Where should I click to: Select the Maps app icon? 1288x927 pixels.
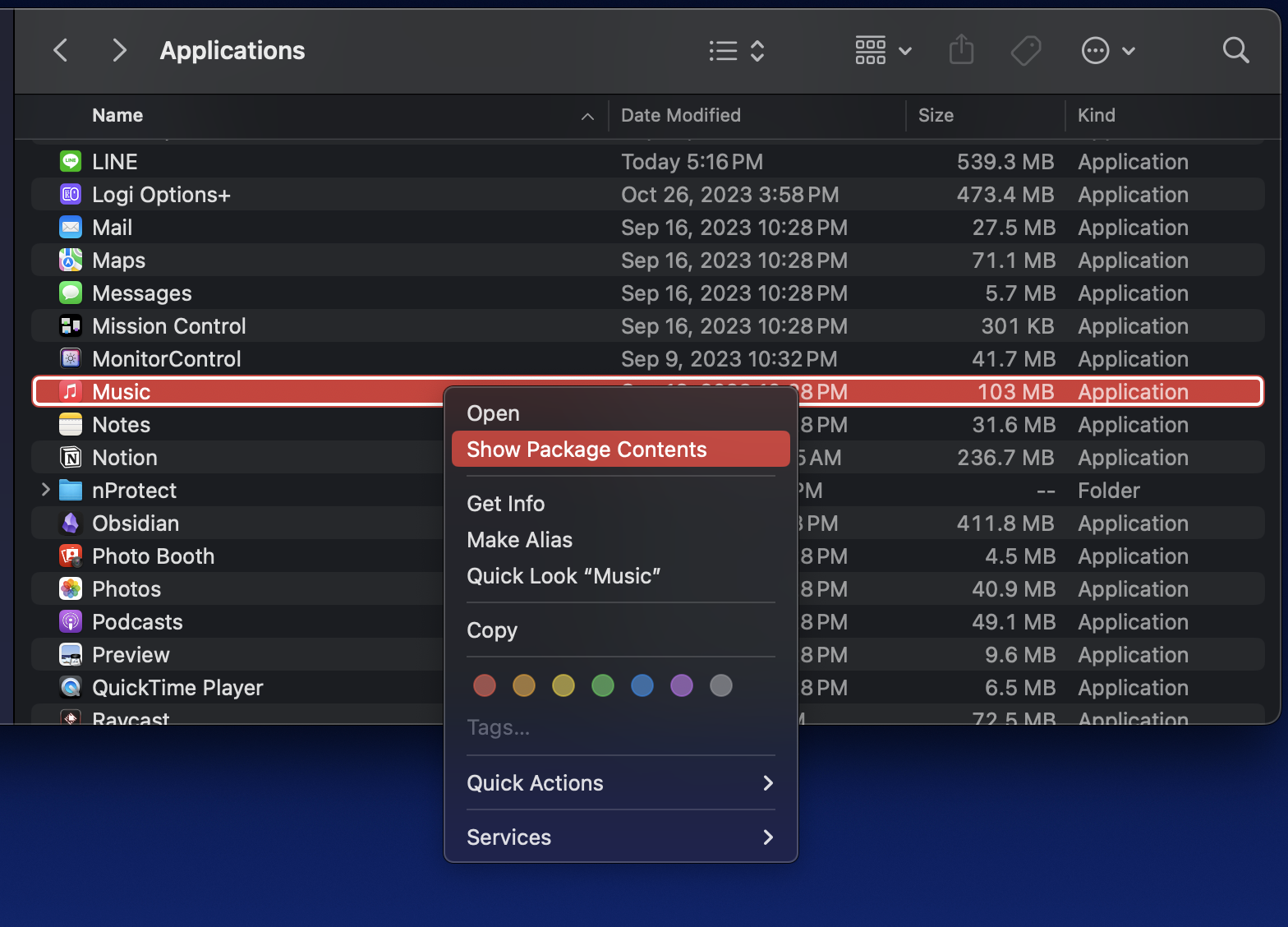pyautogui.click(x=71, y=260)
